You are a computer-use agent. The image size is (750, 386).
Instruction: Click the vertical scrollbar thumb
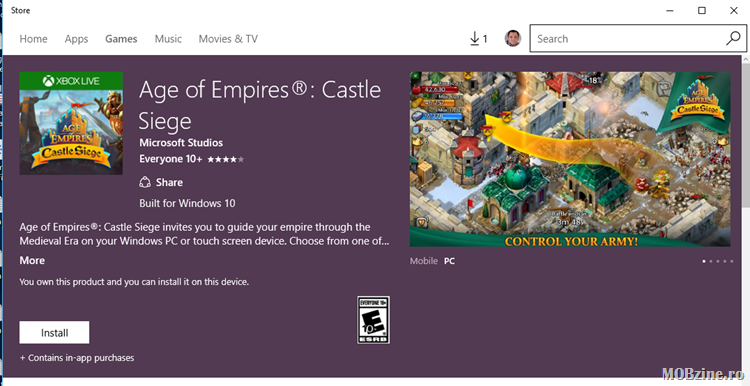click(x=746, y=136)
